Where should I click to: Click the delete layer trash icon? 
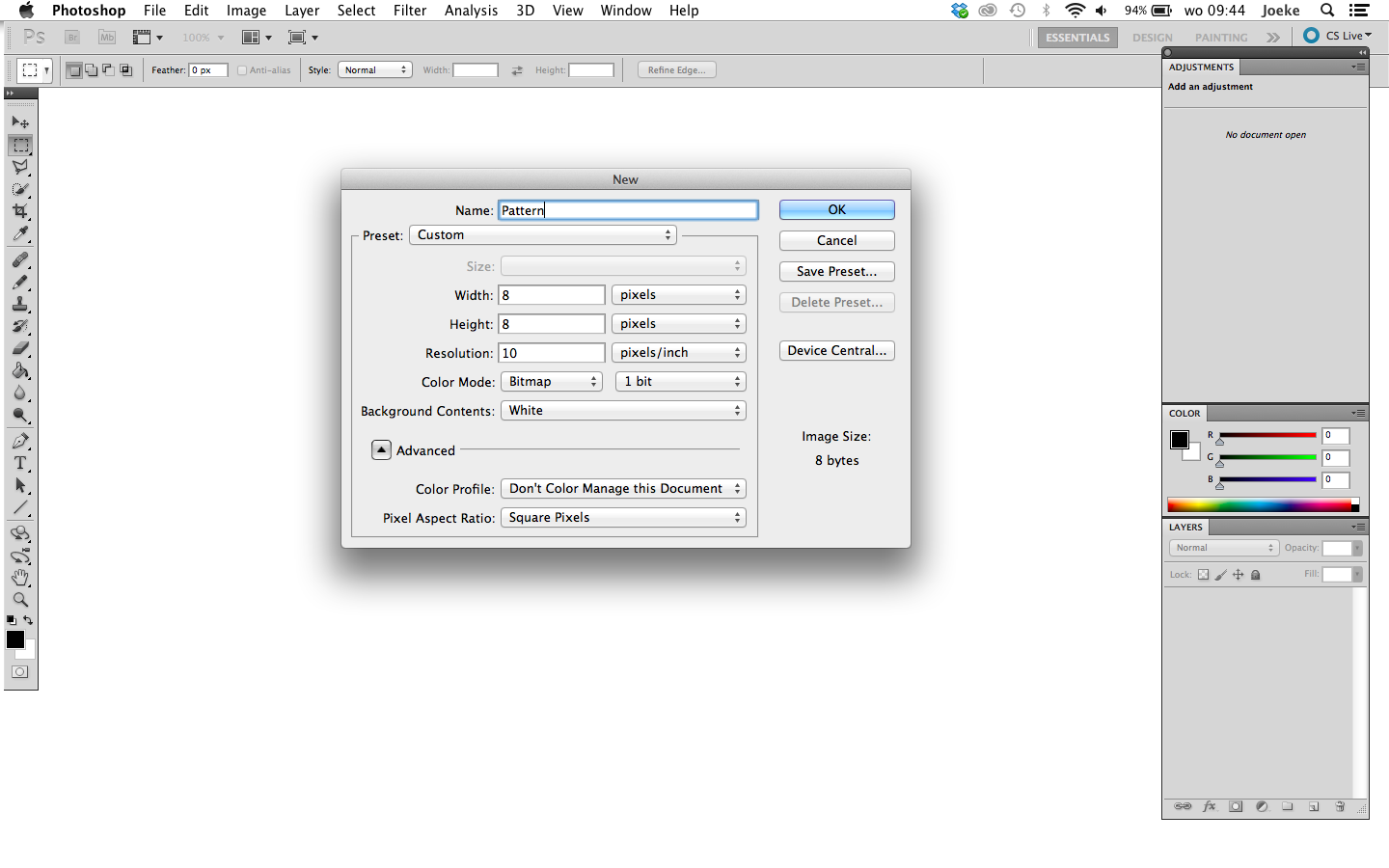coord(1340,806)
